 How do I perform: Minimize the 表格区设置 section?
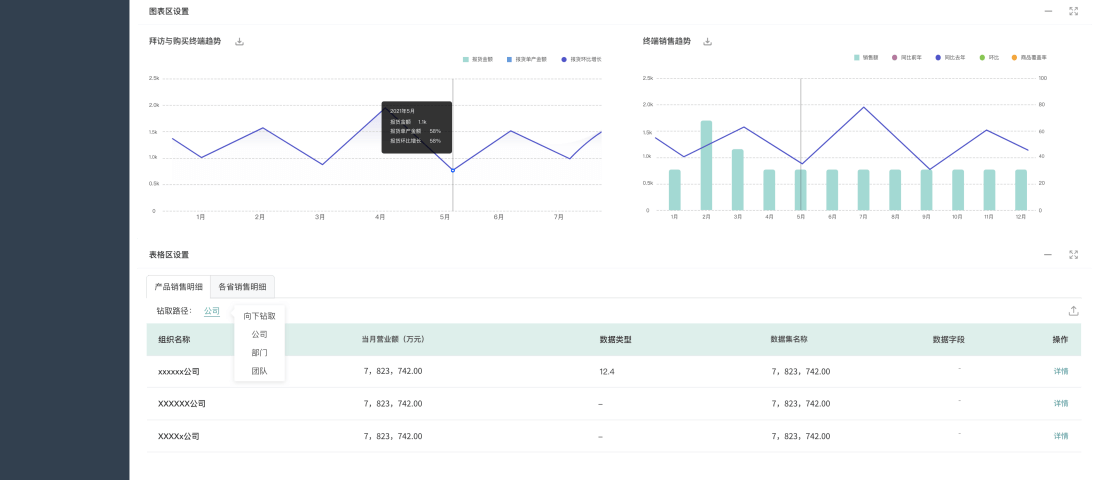1048,255
